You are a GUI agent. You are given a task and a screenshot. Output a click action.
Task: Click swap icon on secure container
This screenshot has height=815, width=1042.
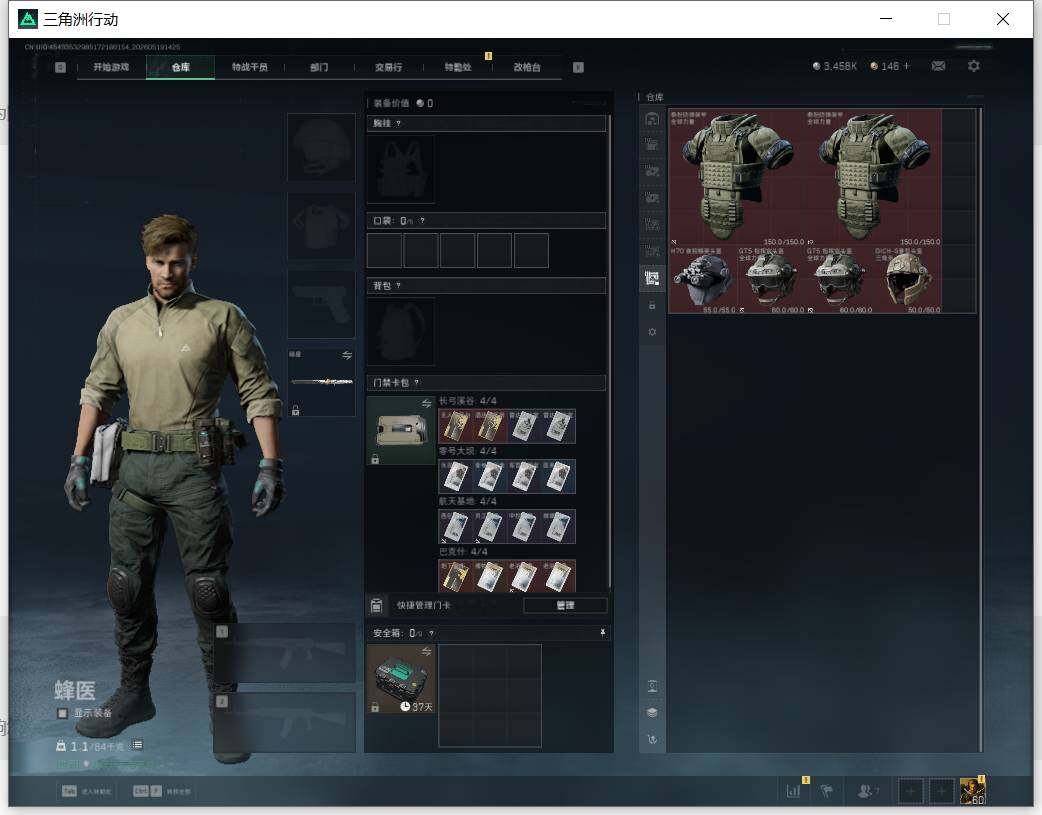click(x=426, y=651)
